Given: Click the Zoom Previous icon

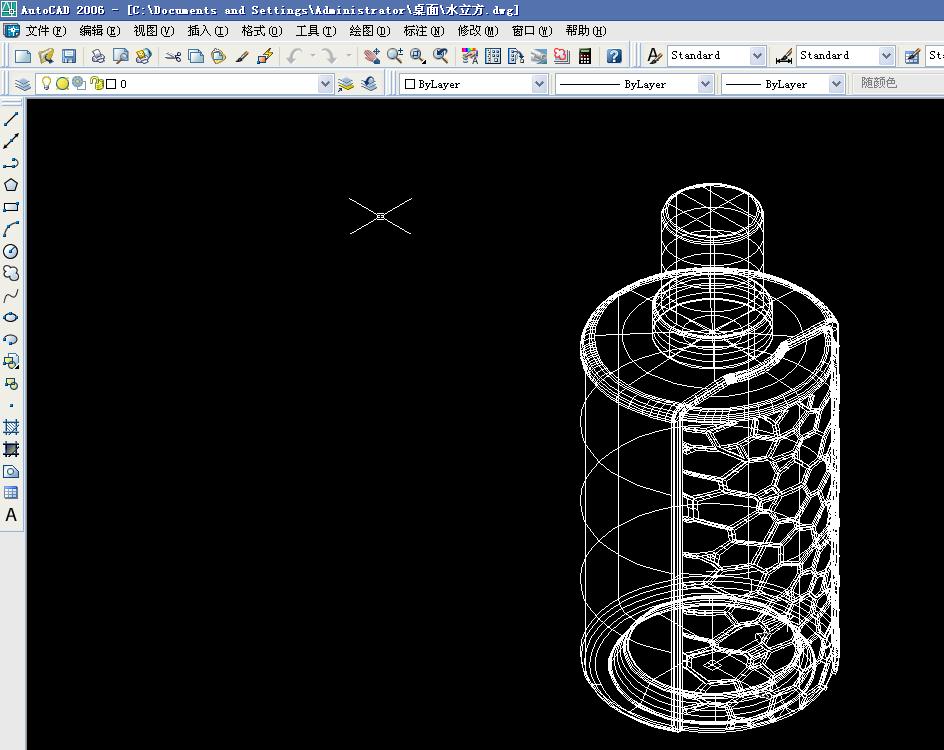Looking at the screenshot, I should point(441,56).
